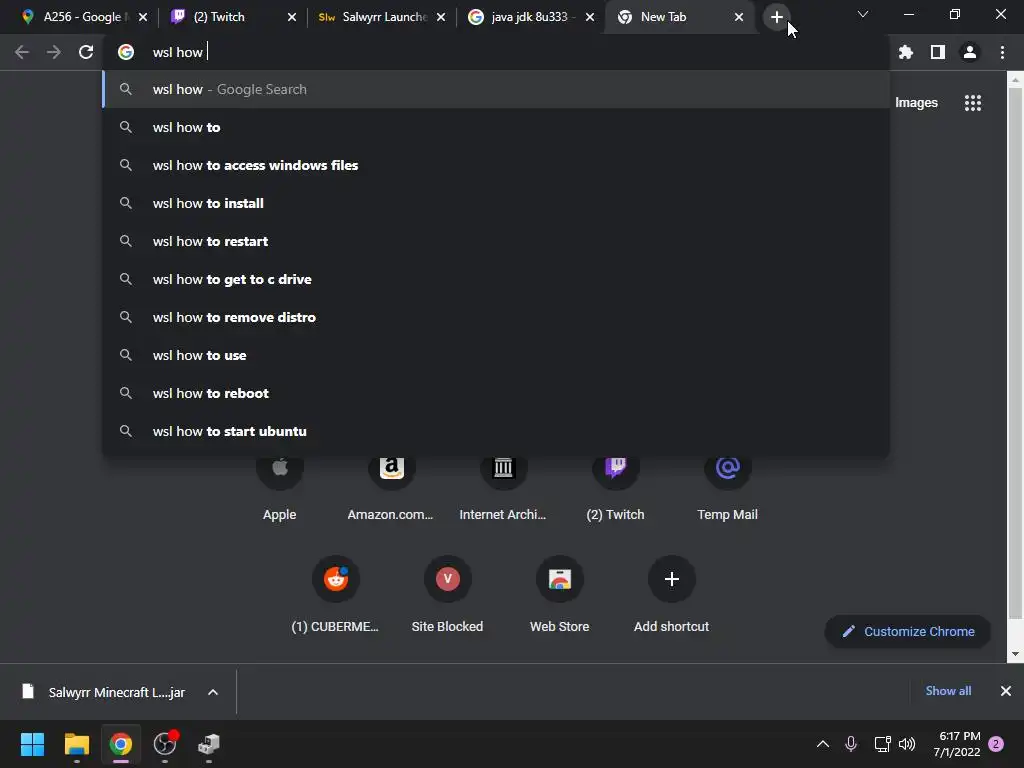Click the microphone tray icon
The image size is (1024, 768).
(x=850, y=744)
